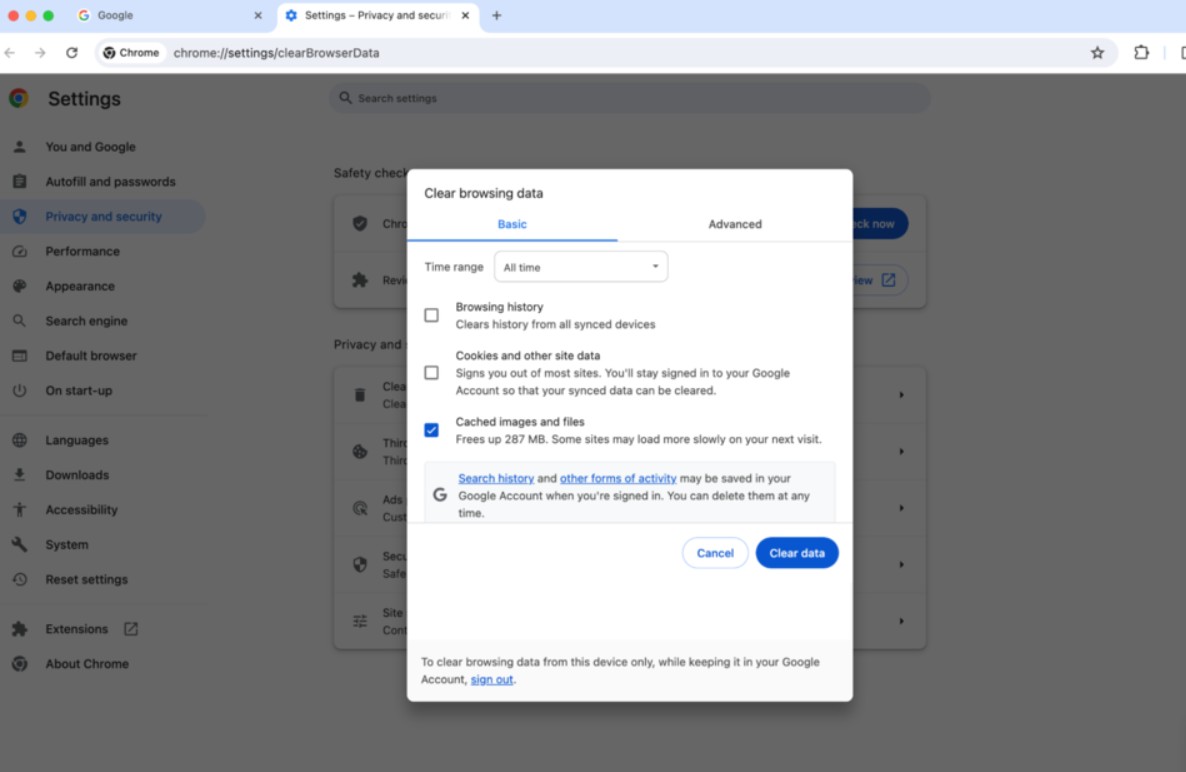
Task: Bookmark this page with the star icon
Action: point(1097,52)
